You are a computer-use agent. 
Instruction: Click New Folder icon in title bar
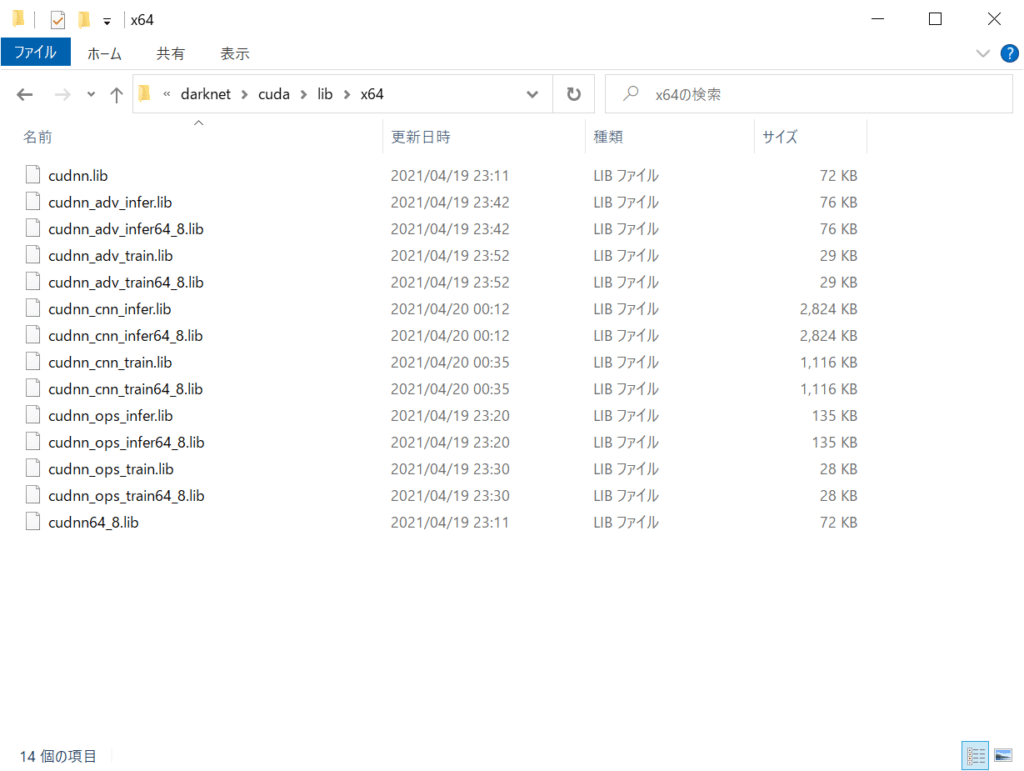(84, 20)
